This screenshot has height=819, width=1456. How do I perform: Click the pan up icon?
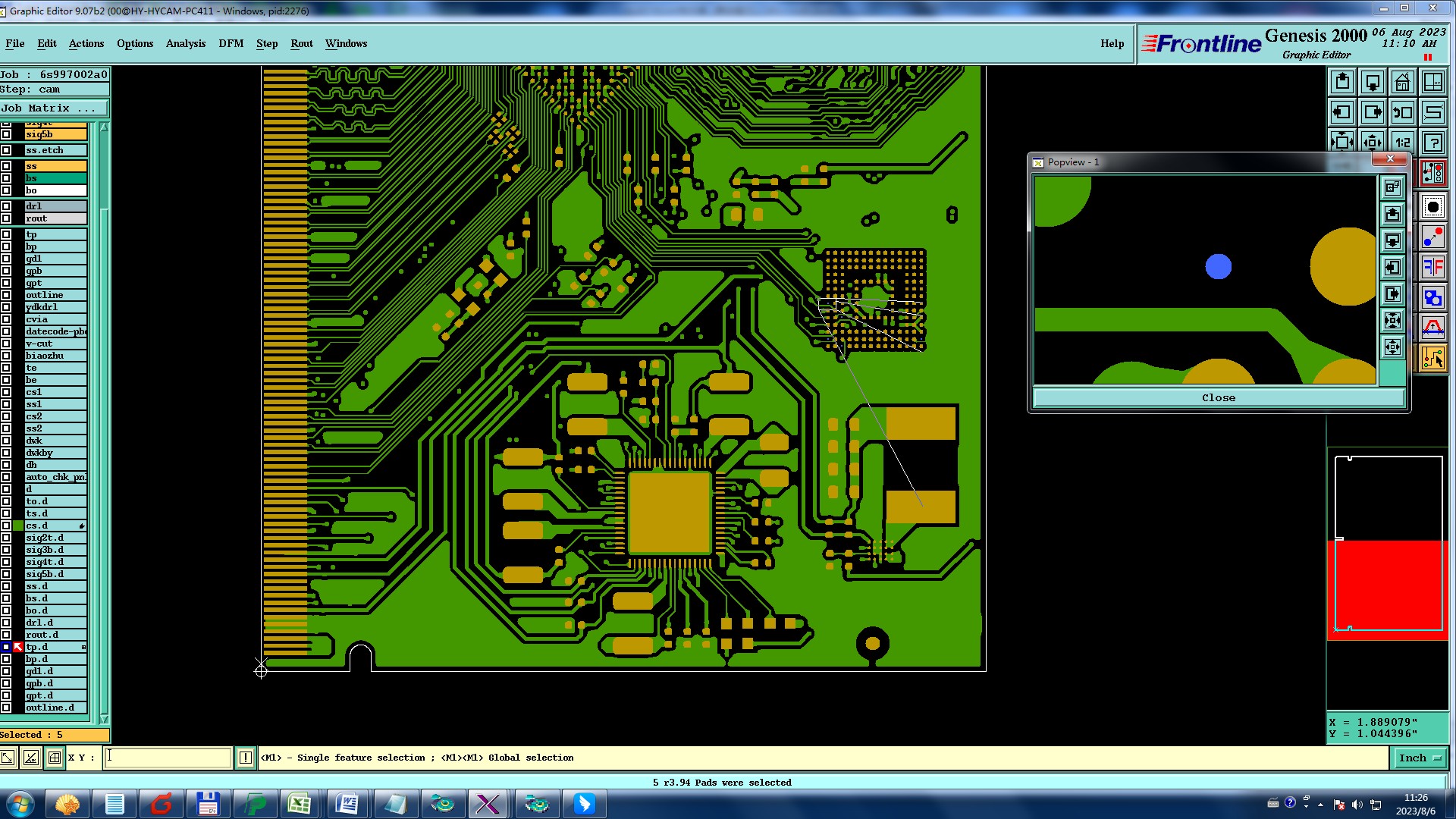pyautogui.click(x=1341, y=82)
